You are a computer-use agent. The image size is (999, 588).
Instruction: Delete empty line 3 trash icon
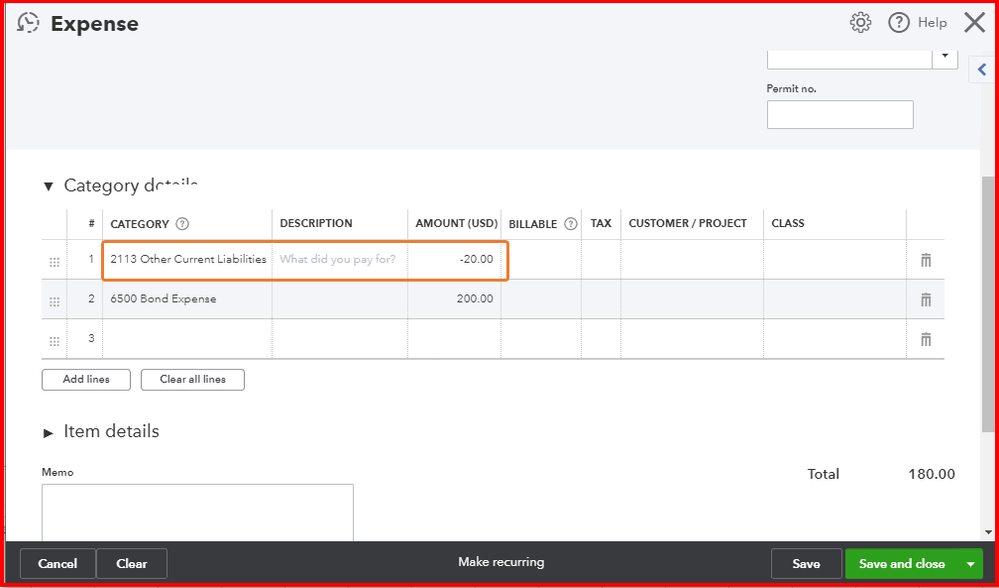(926, 339)
